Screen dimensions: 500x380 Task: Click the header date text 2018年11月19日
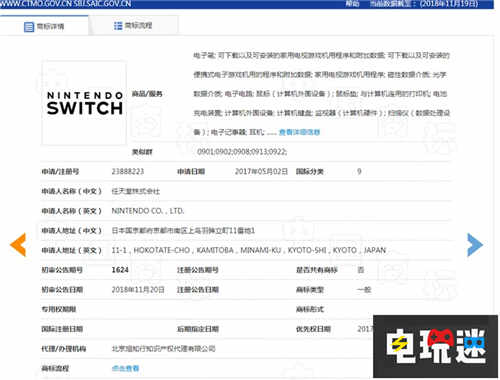pyautogui.click(x=449, y=4)
